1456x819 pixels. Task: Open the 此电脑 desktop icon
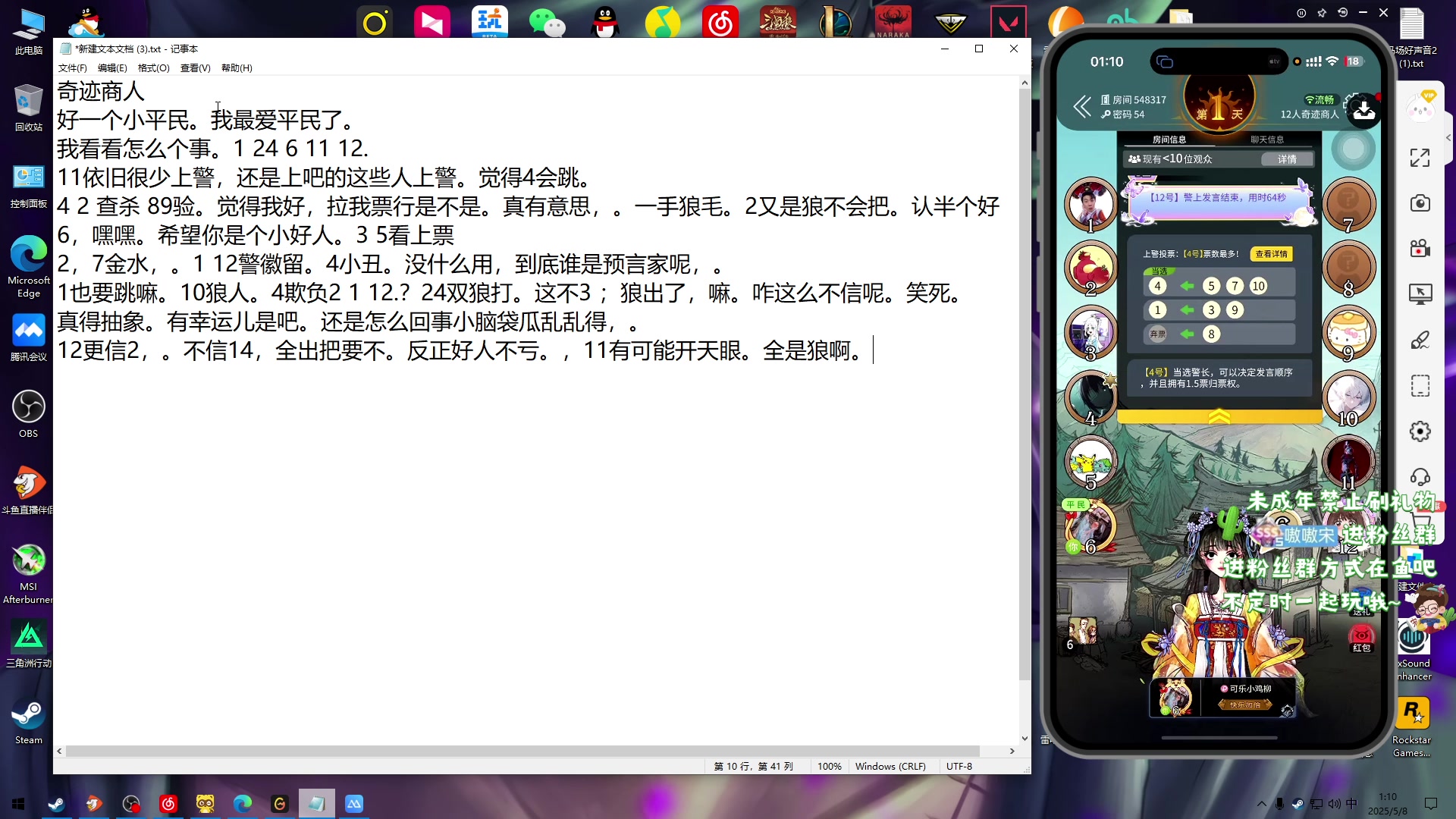pos(29,33)
